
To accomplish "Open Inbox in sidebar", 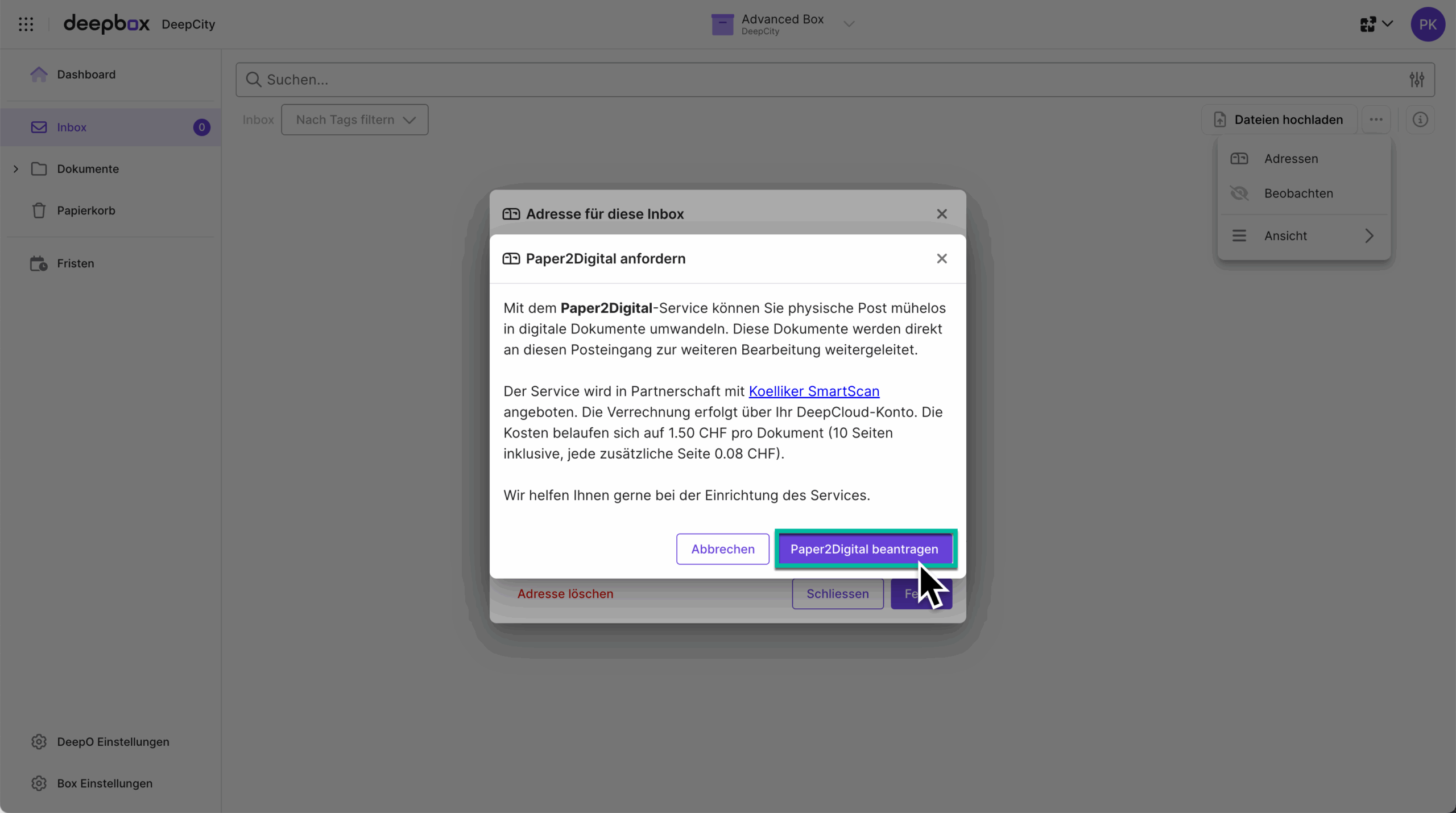I will [x=111, y=127].
